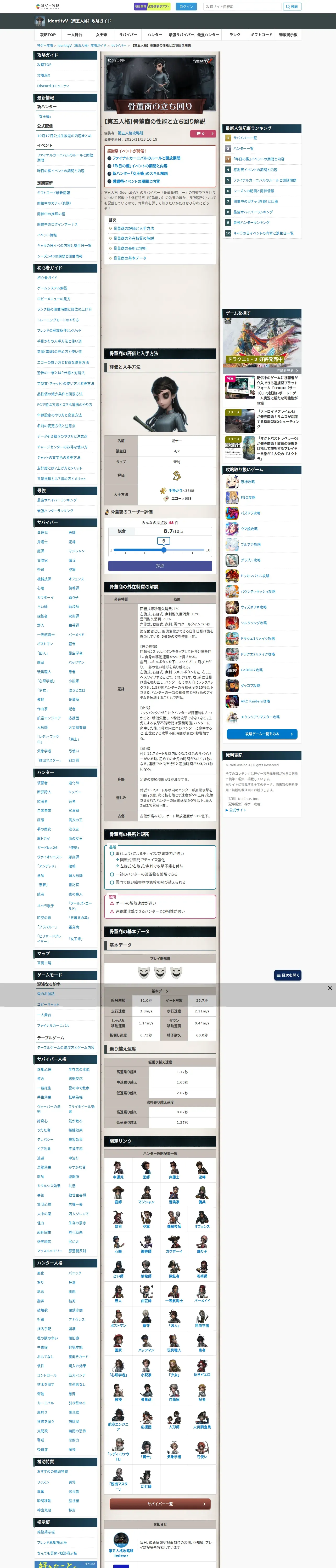Open the 第五人格攻略班 editor link
336x1568 pixels.
point(131,133)
